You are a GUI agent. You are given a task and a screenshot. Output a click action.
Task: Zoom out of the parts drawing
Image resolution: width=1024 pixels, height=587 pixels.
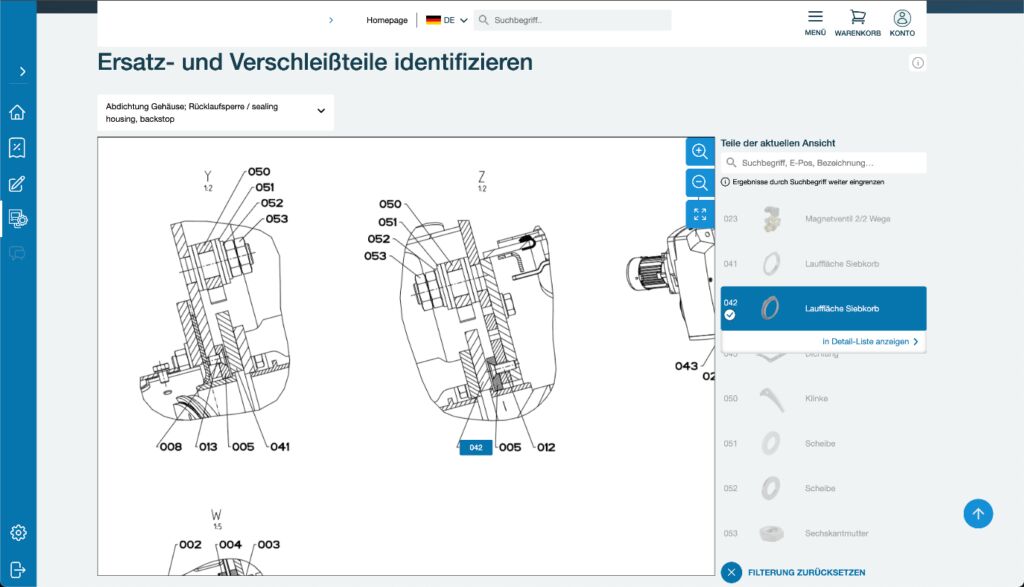coord(700,183)
